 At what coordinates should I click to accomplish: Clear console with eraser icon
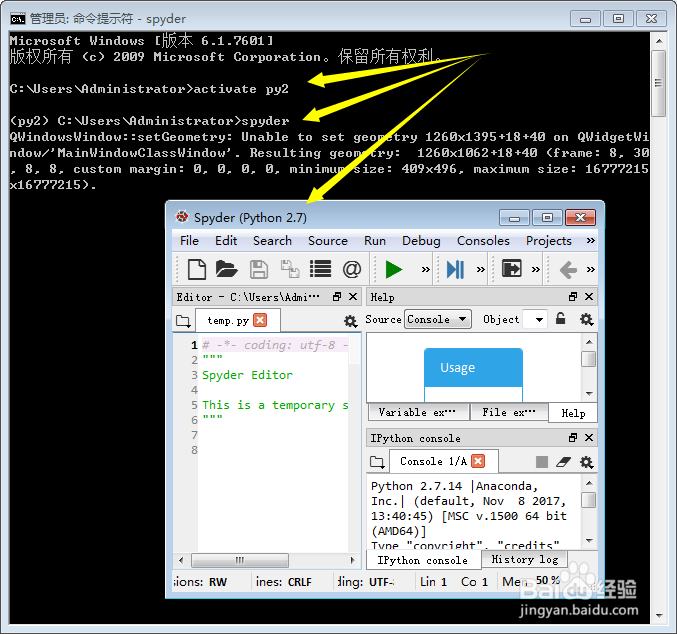pos(563,462)
